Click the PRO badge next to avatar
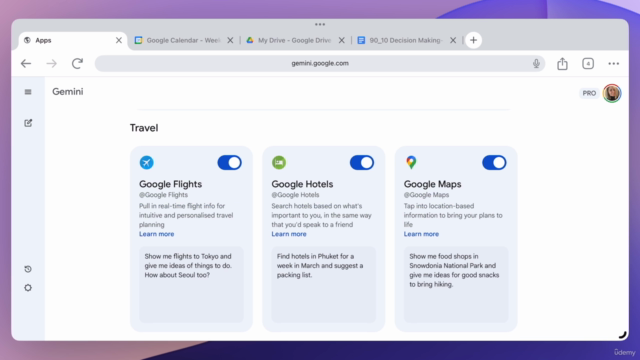Image resolution: width=640 pixels, height=360 pixels. click(x=589, y=93)
